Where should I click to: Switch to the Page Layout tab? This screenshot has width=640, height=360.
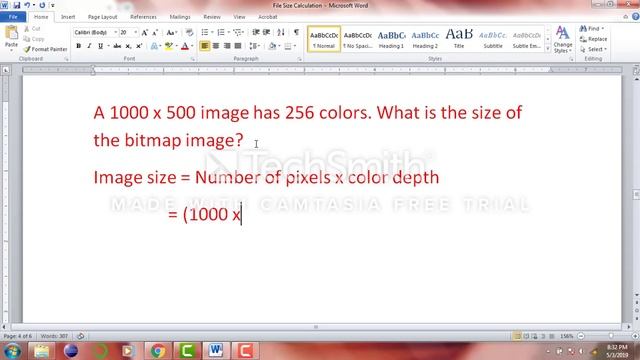point(102,17)
